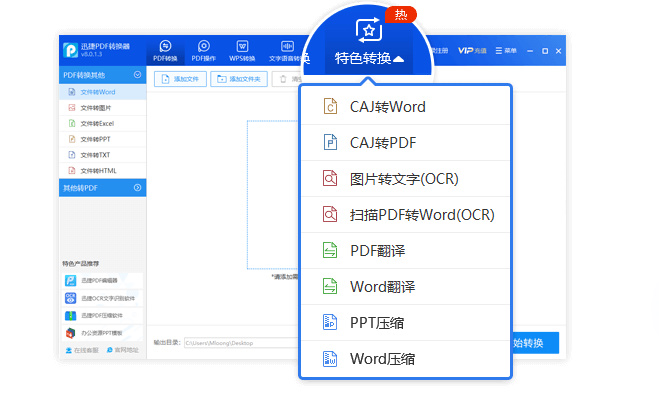
Task: Switch to the PDF操作 tab
Action: coord(203,51)
